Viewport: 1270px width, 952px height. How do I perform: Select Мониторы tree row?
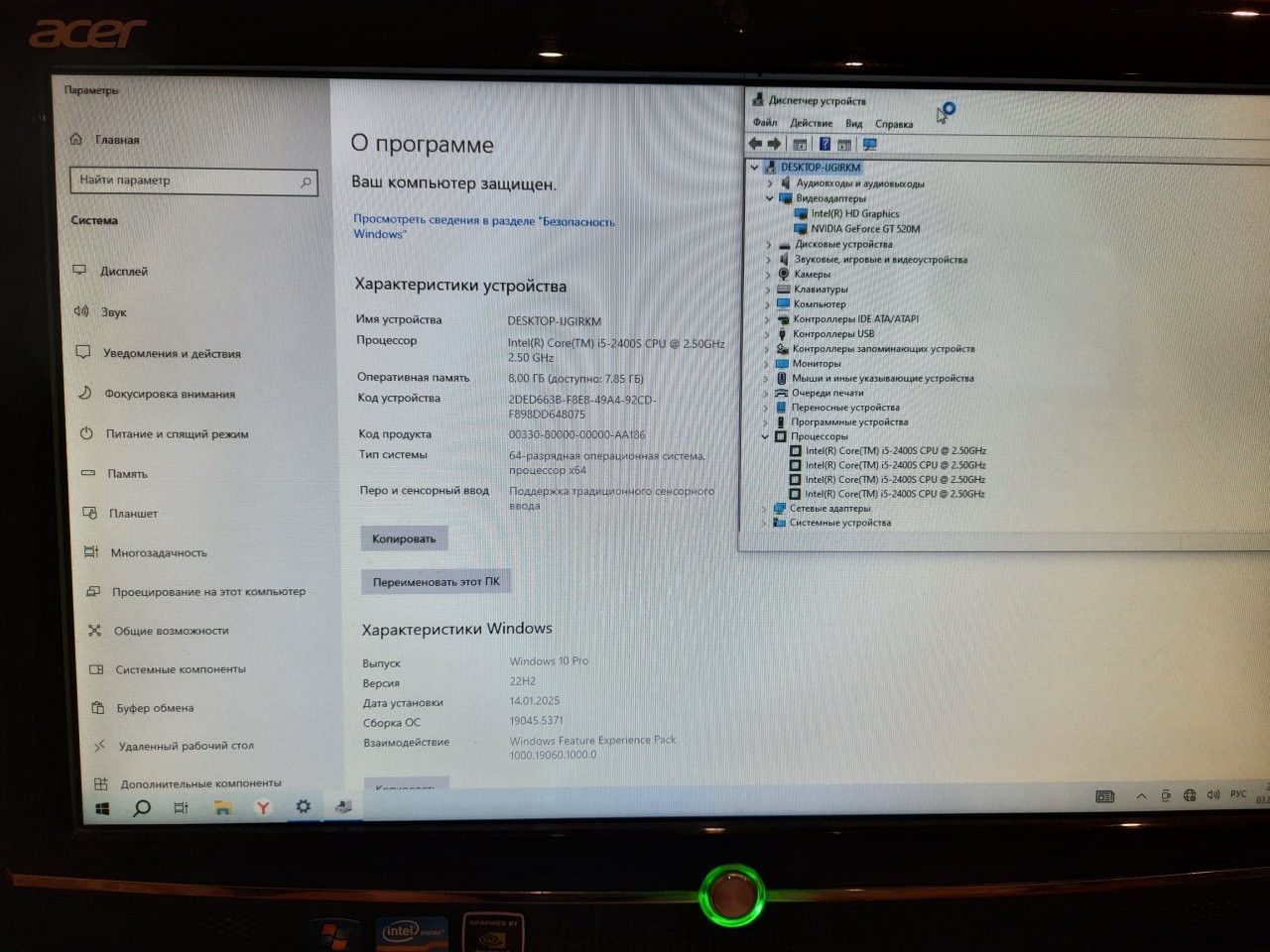816,364
